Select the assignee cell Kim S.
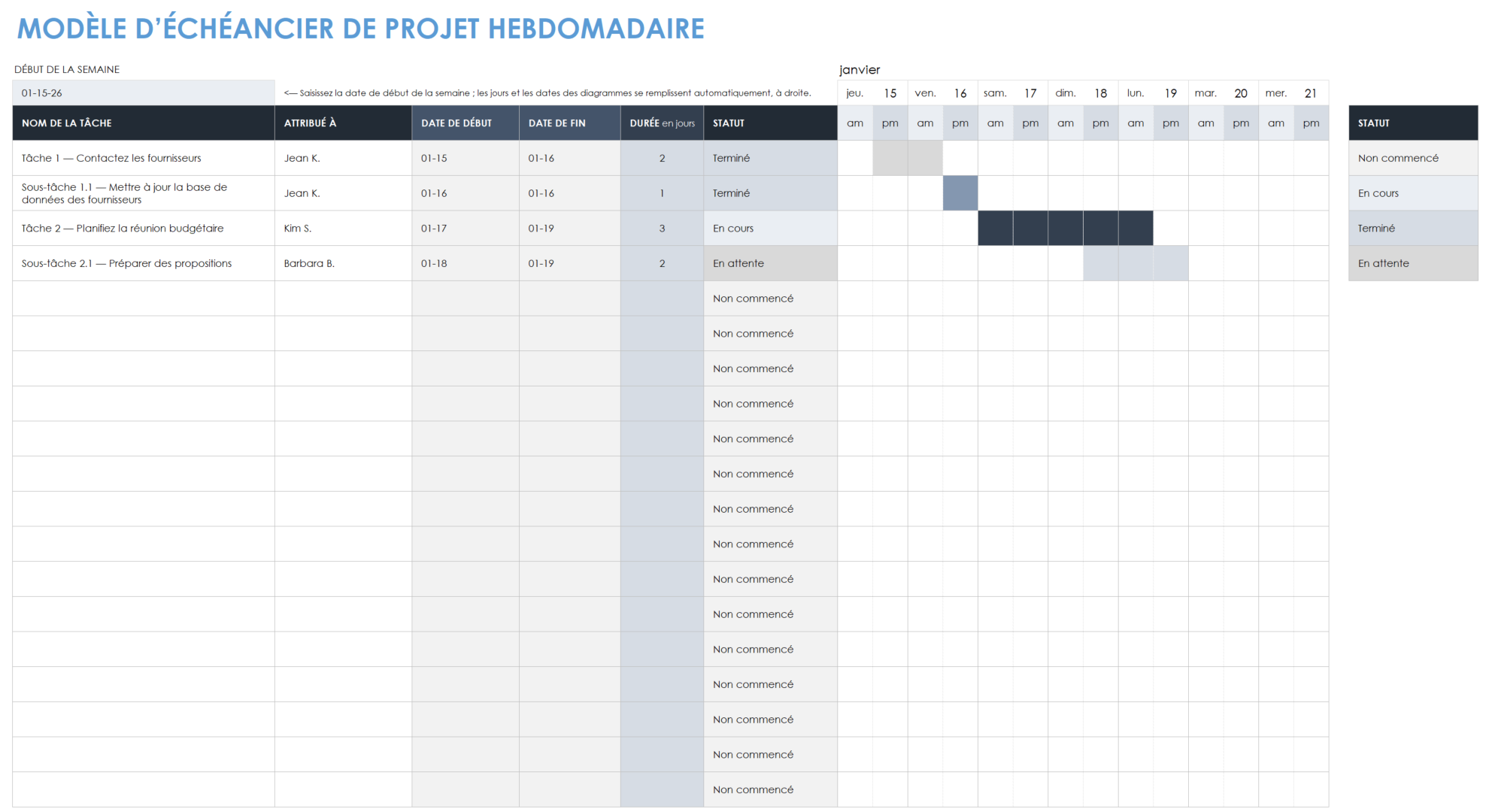This screenshot has width=1492, height=812. coord(344,229)
